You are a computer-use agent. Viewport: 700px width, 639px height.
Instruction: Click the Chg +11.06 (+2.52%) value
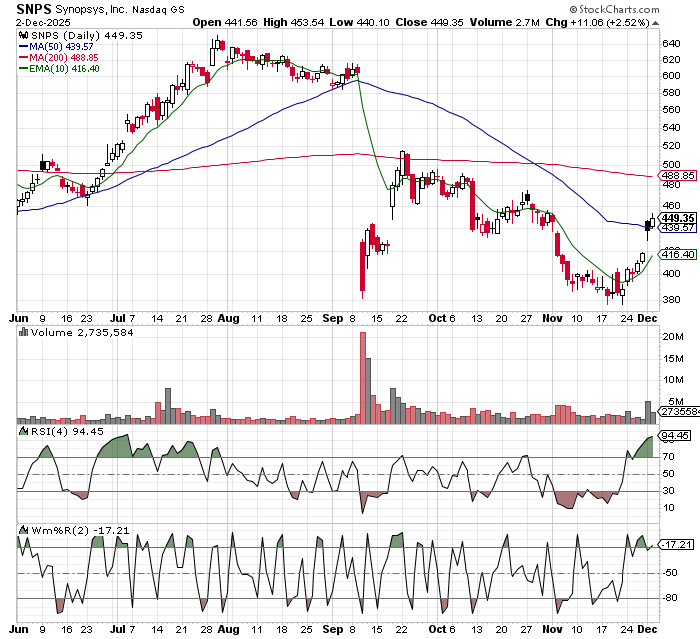coord(597,22)
